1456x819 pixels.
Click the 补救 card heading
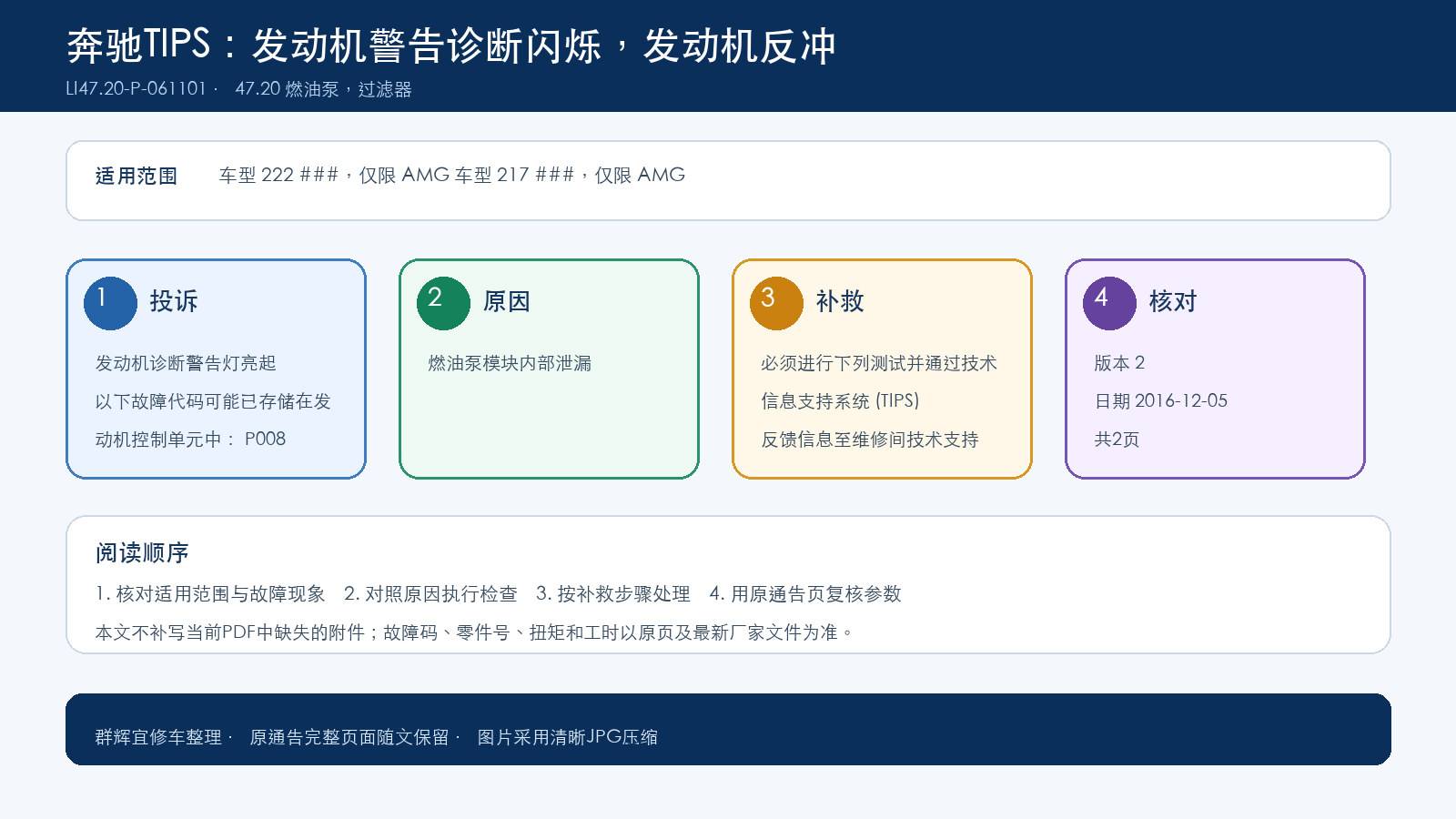pyautogui.click(x=840, y=301)
